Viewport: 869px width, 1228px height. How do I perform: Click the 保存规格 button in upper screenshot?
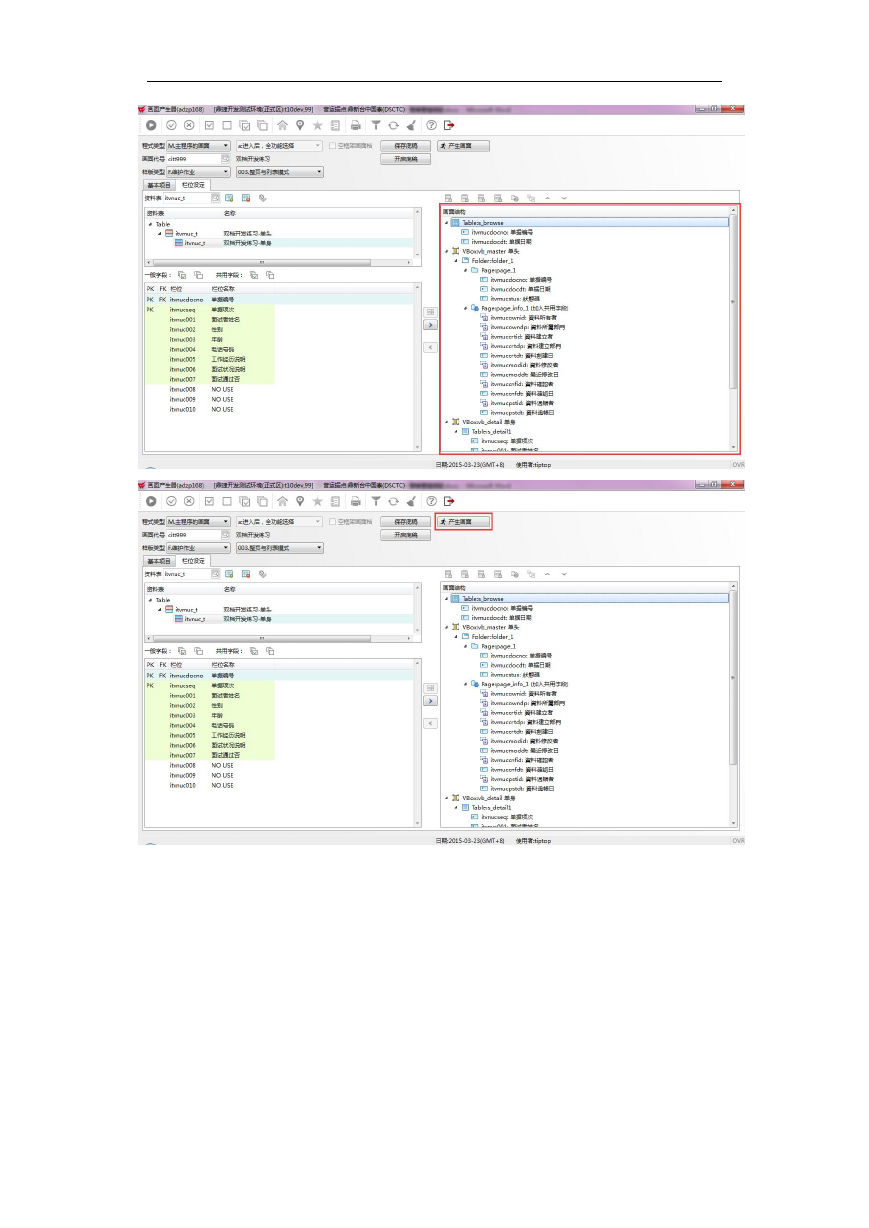click(405, 146)
